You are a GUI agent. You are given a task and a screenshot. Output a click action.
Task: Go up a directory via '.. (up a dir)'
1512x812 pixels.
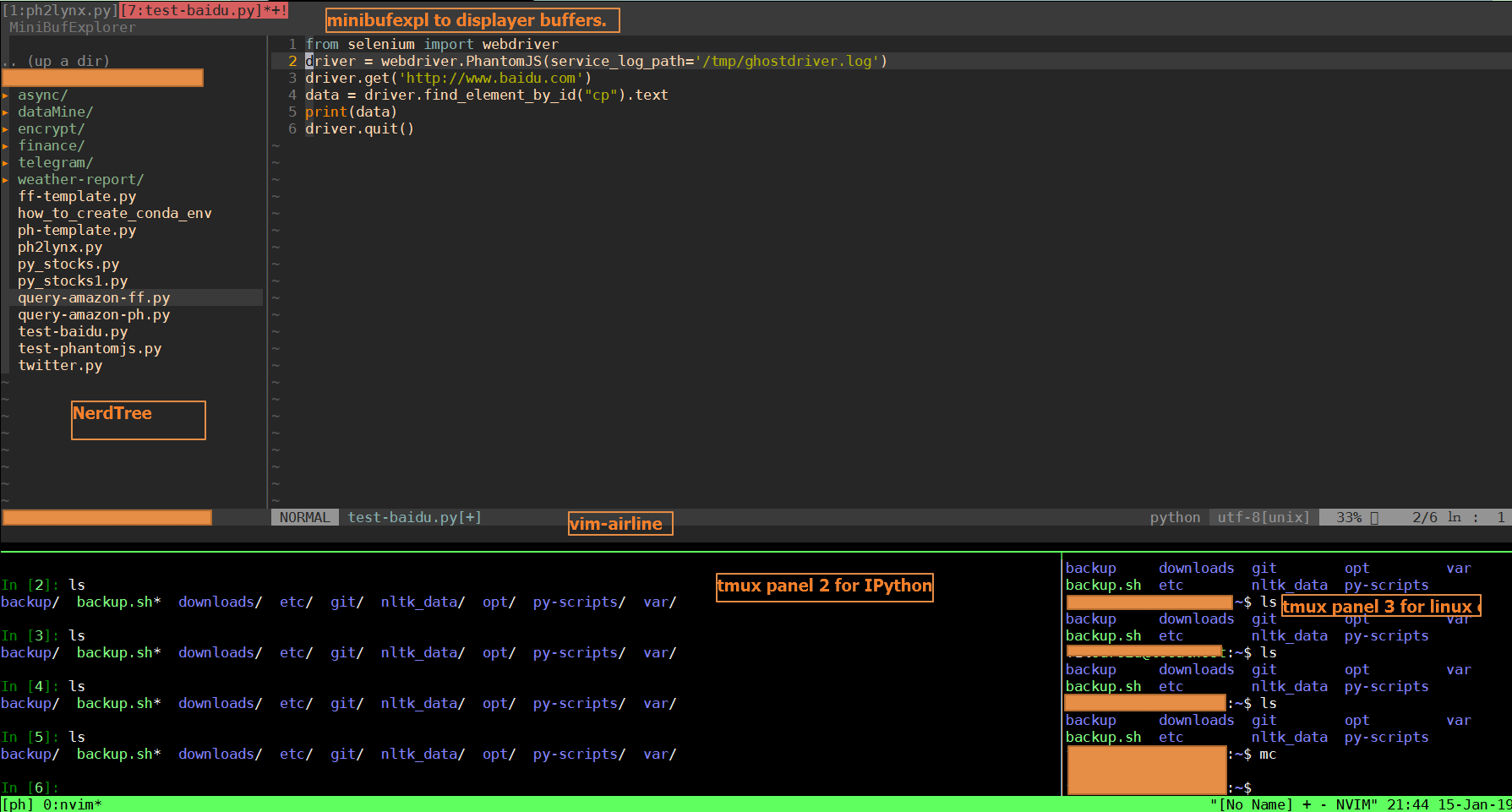coord(56,62)
